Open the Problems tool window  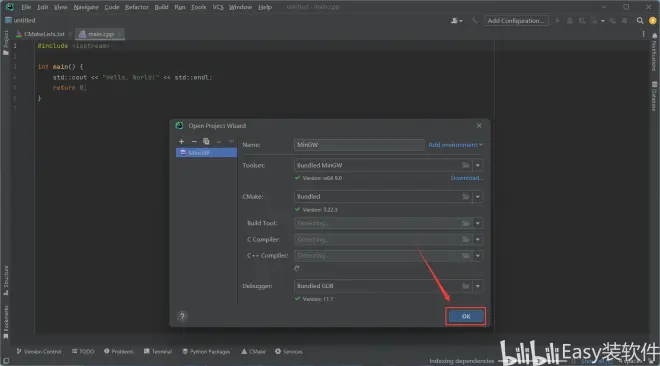click(119, 352)
